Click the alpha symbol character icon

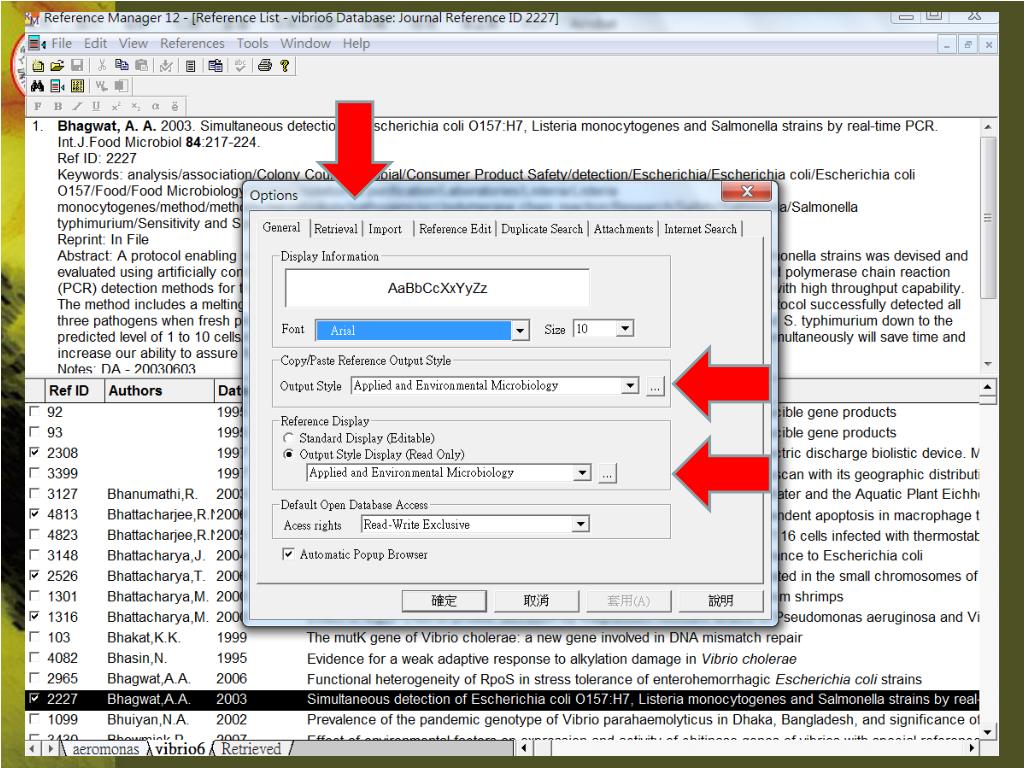[155, 106]
